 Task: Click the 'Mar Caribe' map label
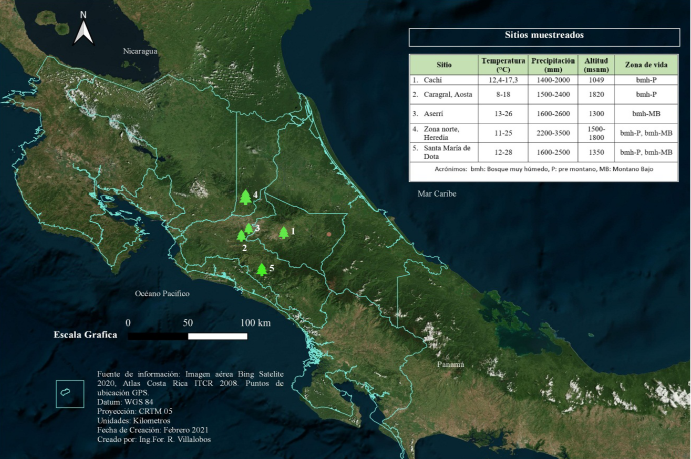coord(436,193)
